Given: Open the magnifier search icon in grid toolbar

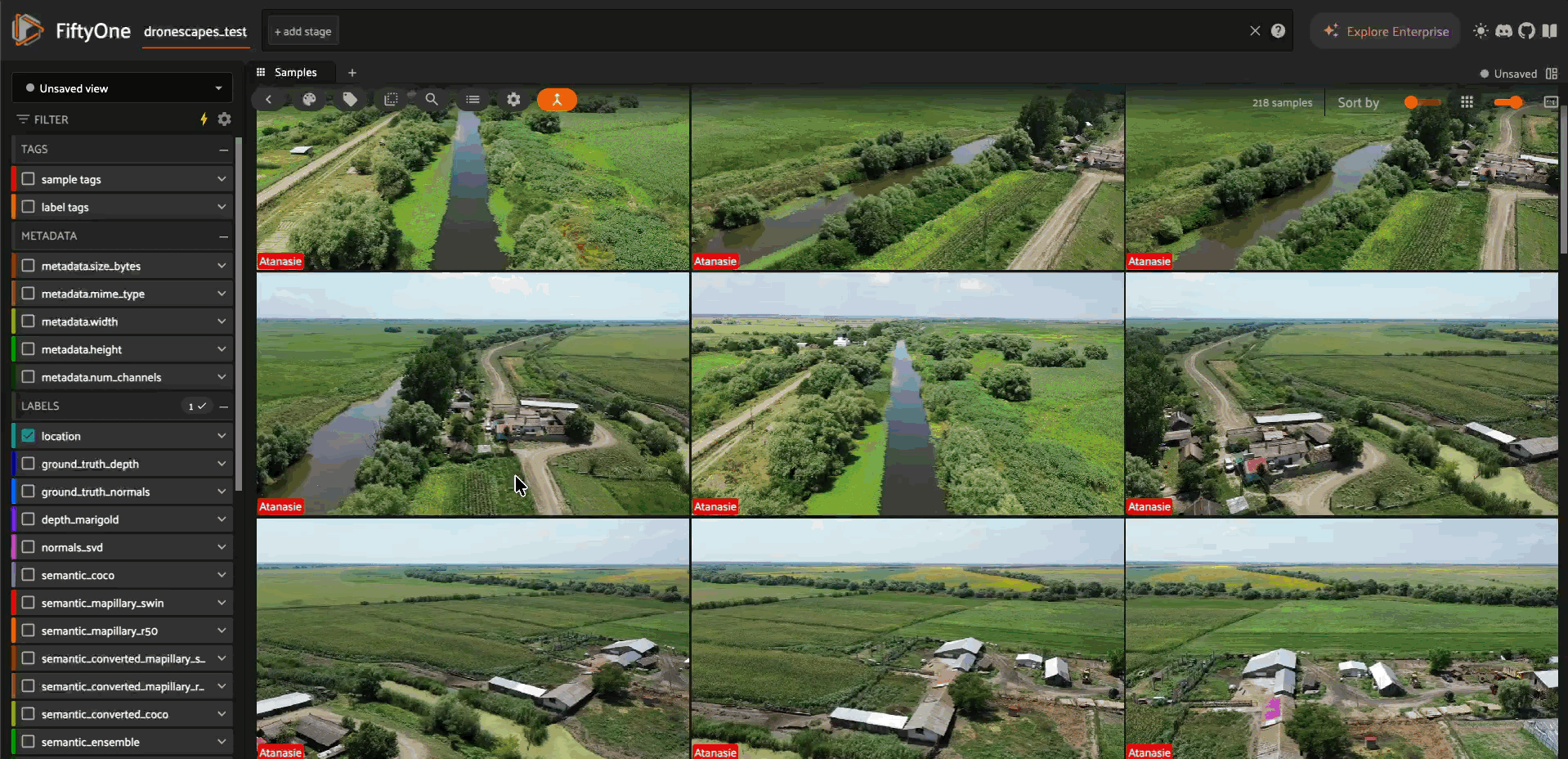Looking at the screenshot, I should click(432, 100).
